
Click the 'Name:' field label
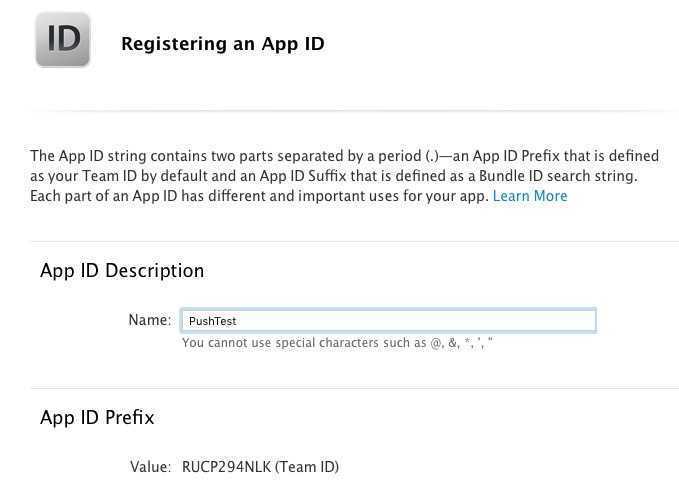150,320
